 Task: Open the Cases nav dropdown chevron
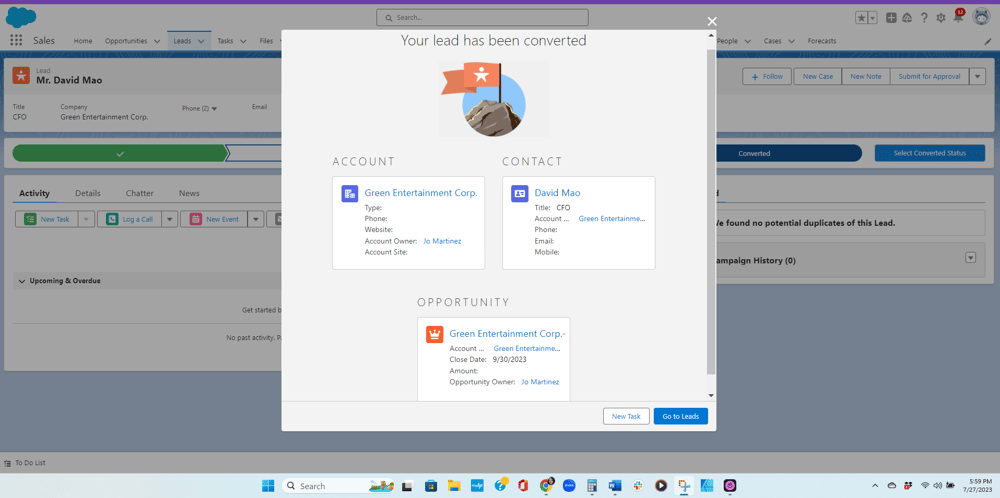[x=791, y=41]
